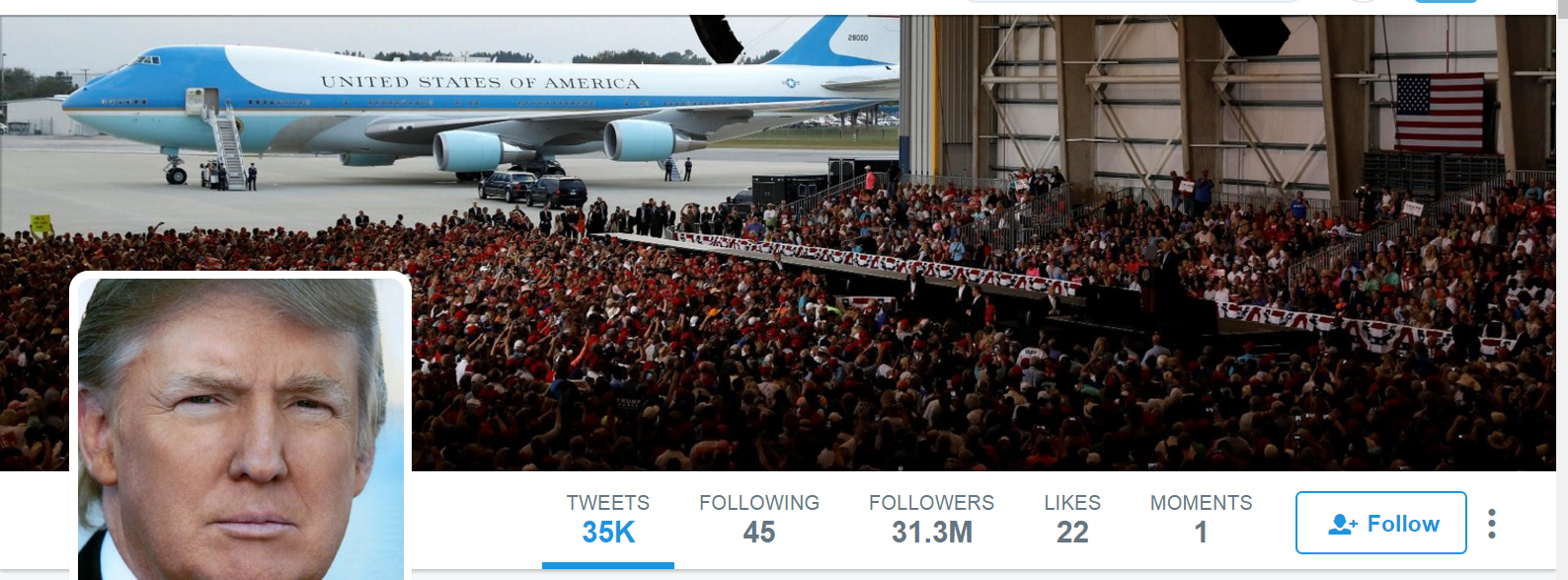Click the 31.3M followers count
The image size is (1568, 580).
[x=932, y=533]
